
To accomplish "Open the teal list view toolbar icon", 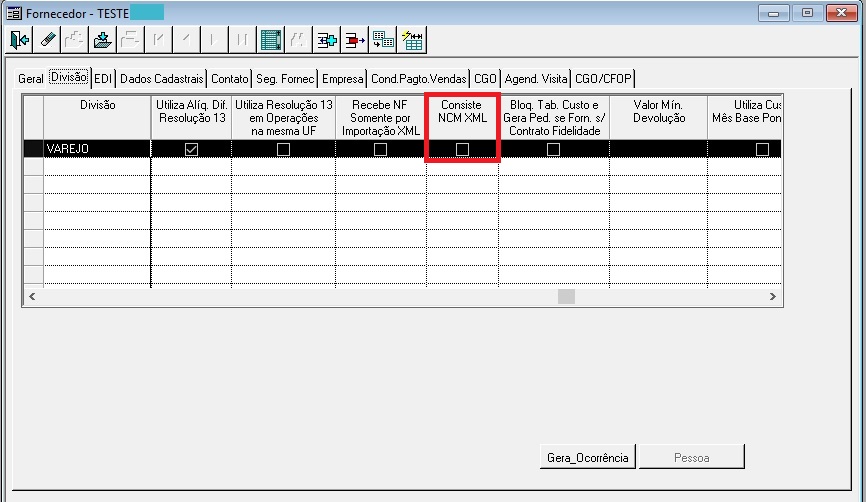I will pos(271,40).
